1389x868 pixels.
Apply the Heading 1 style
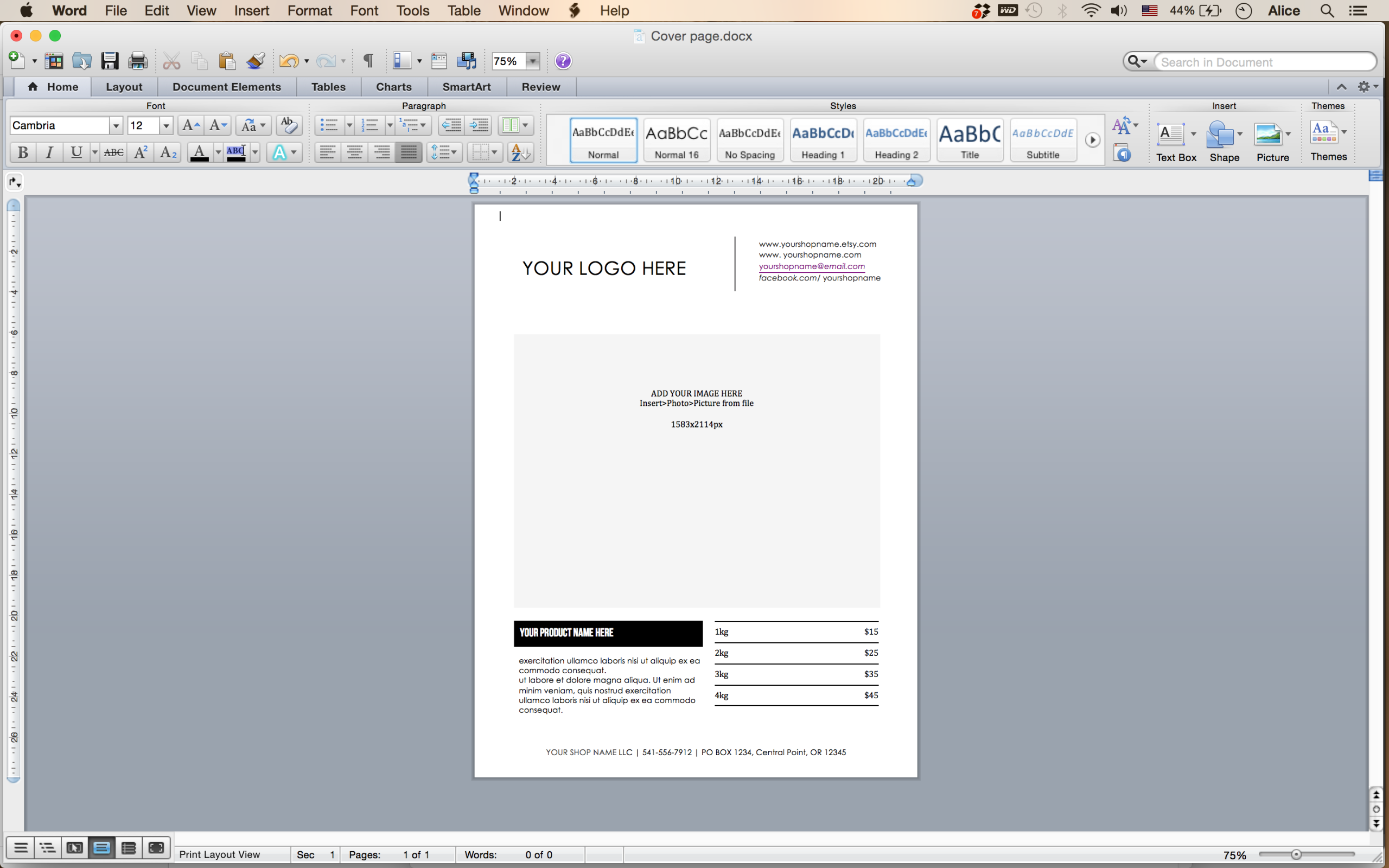click(x=823, y=140)
